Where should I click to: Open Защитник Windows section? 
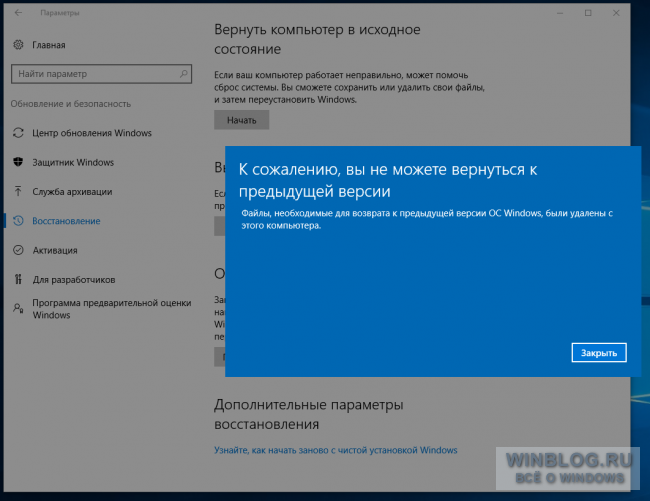pyautogui.click(x=73, y=162)
